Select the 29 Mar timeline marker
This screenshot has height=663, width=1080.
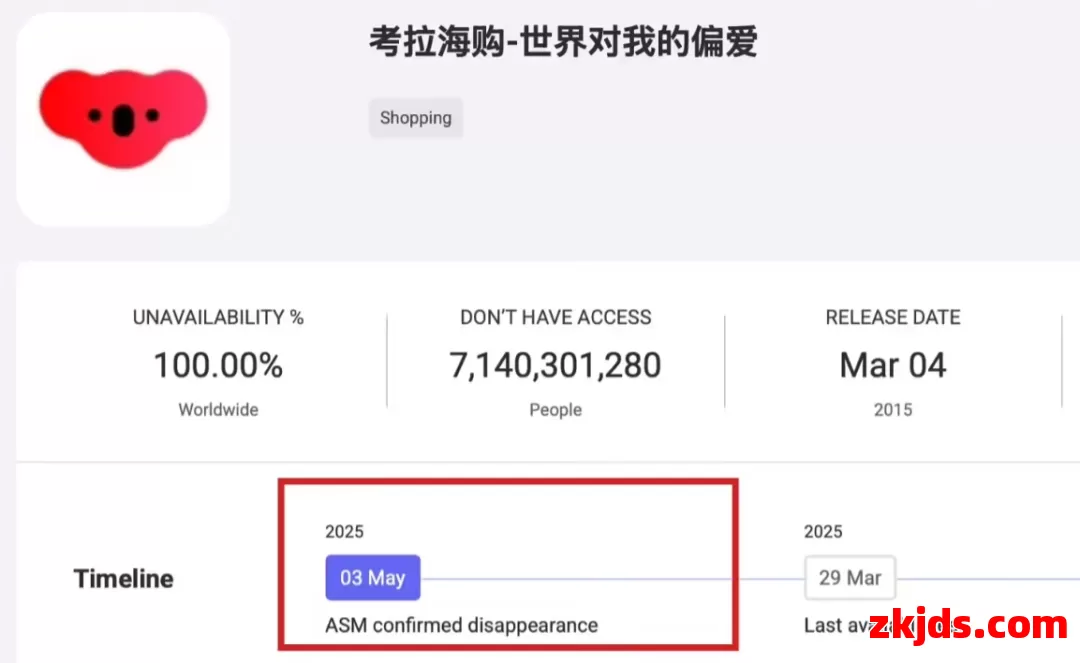pyautogui.click(x=850, y=578)
